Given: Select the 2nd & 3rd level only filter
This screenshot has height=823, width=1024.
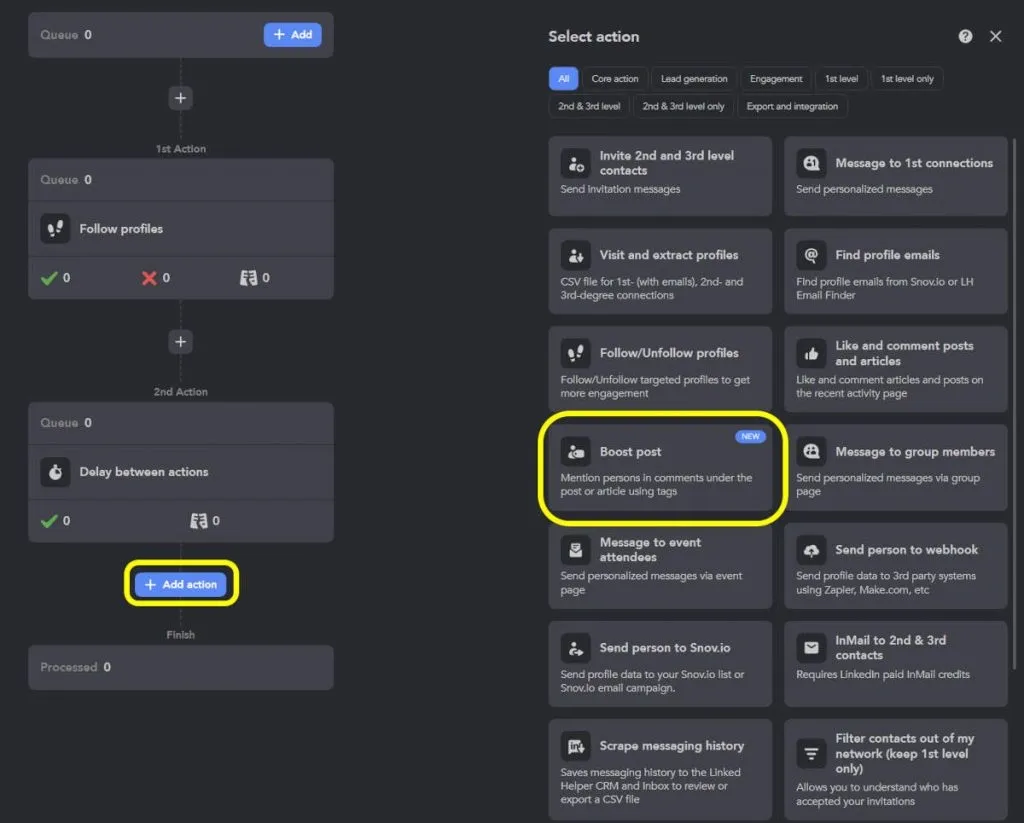Looking at the screenshot, I should (683, 106).
